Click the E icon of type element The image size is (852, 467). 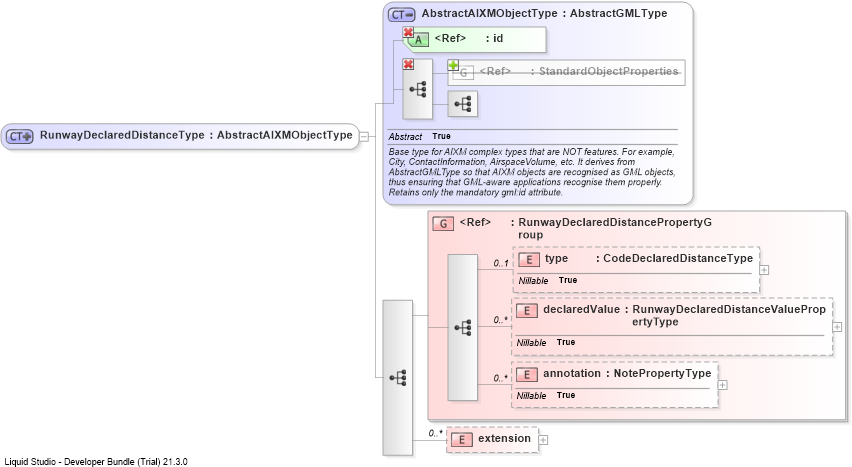pyautogui.click(x=529, y=259)
